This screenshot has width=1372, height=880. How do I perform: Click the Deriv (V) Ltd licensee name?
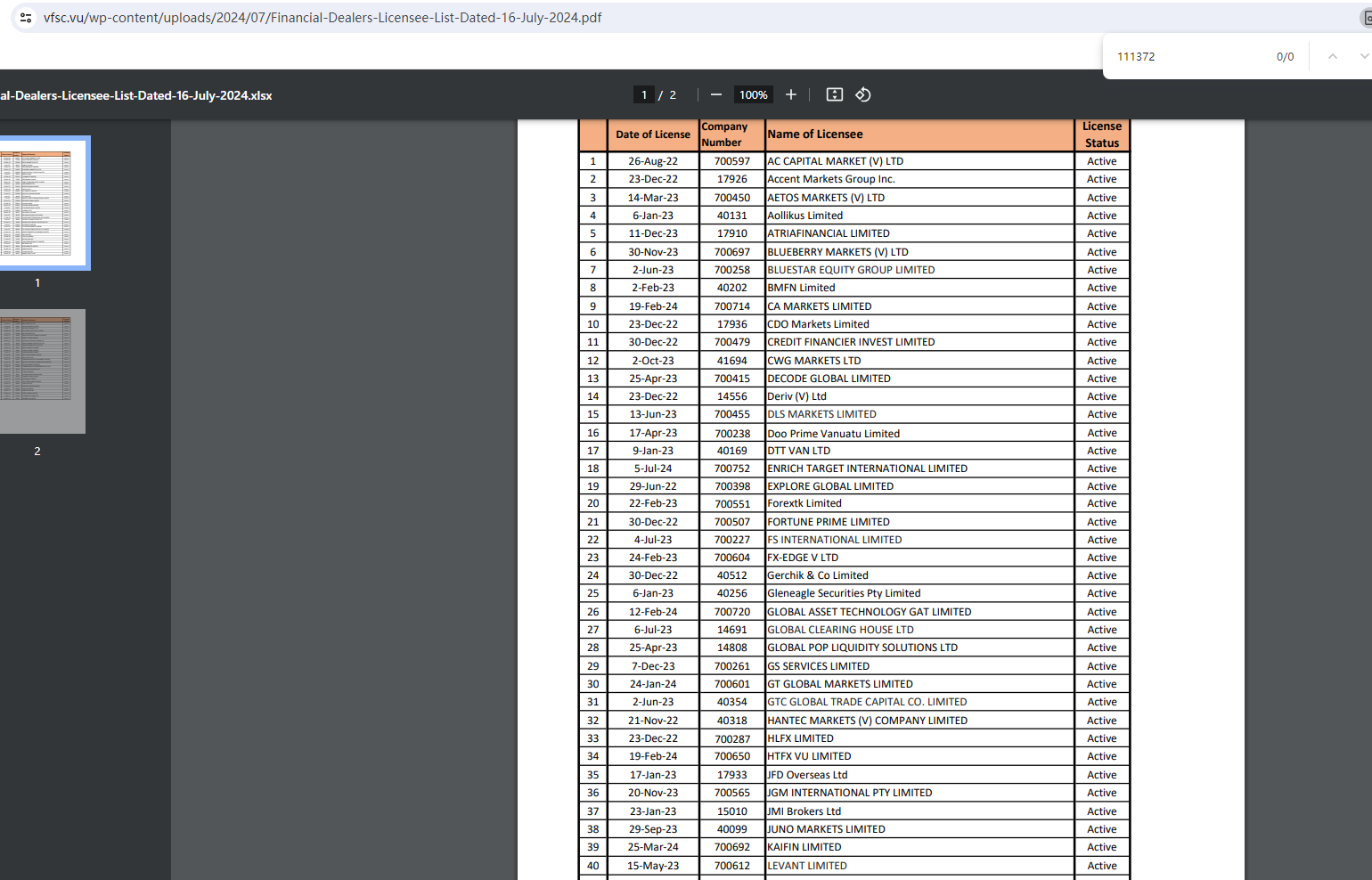(796, 396)
